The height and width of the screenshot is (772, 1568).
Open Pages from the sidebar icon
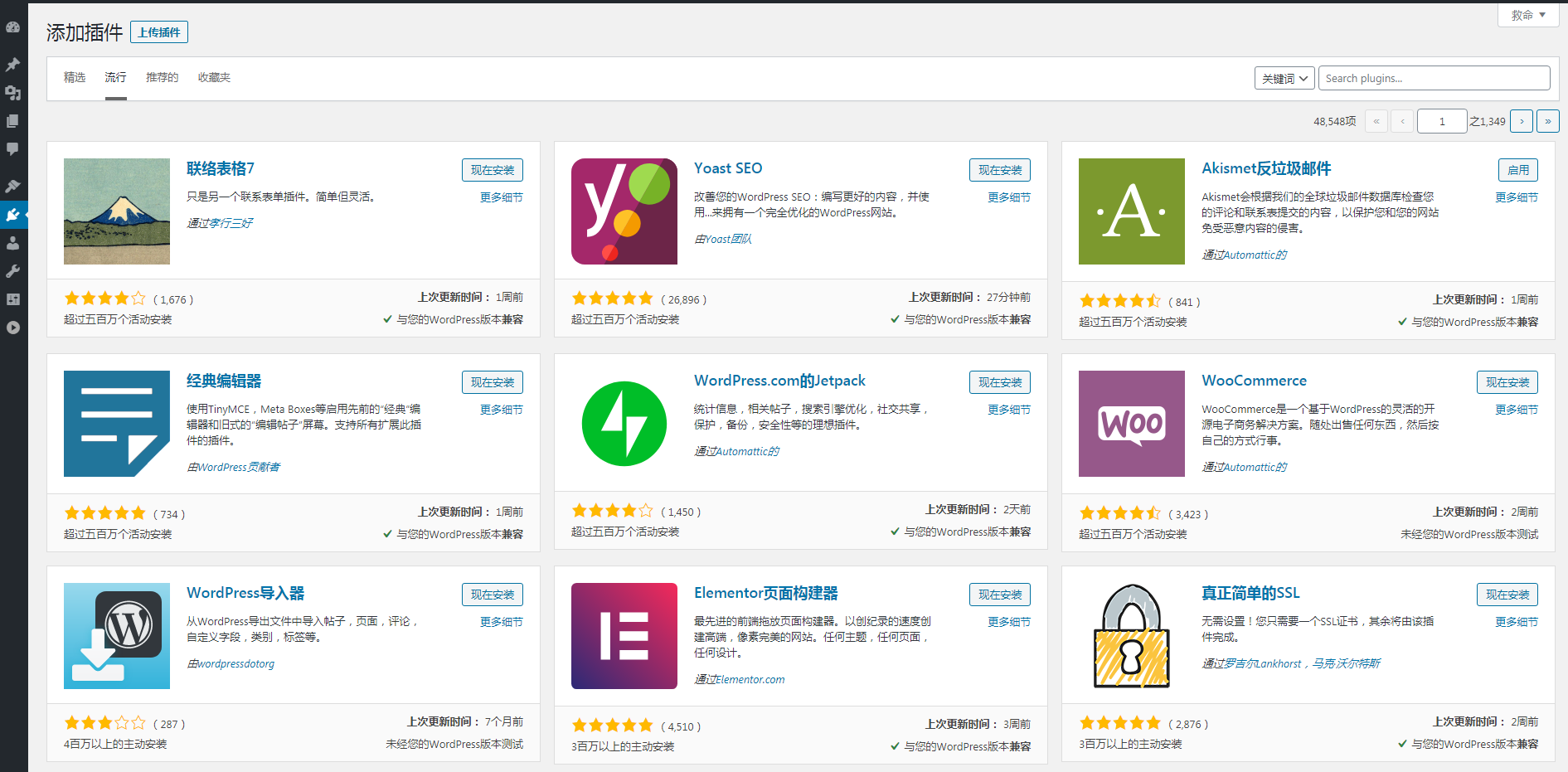12,121
